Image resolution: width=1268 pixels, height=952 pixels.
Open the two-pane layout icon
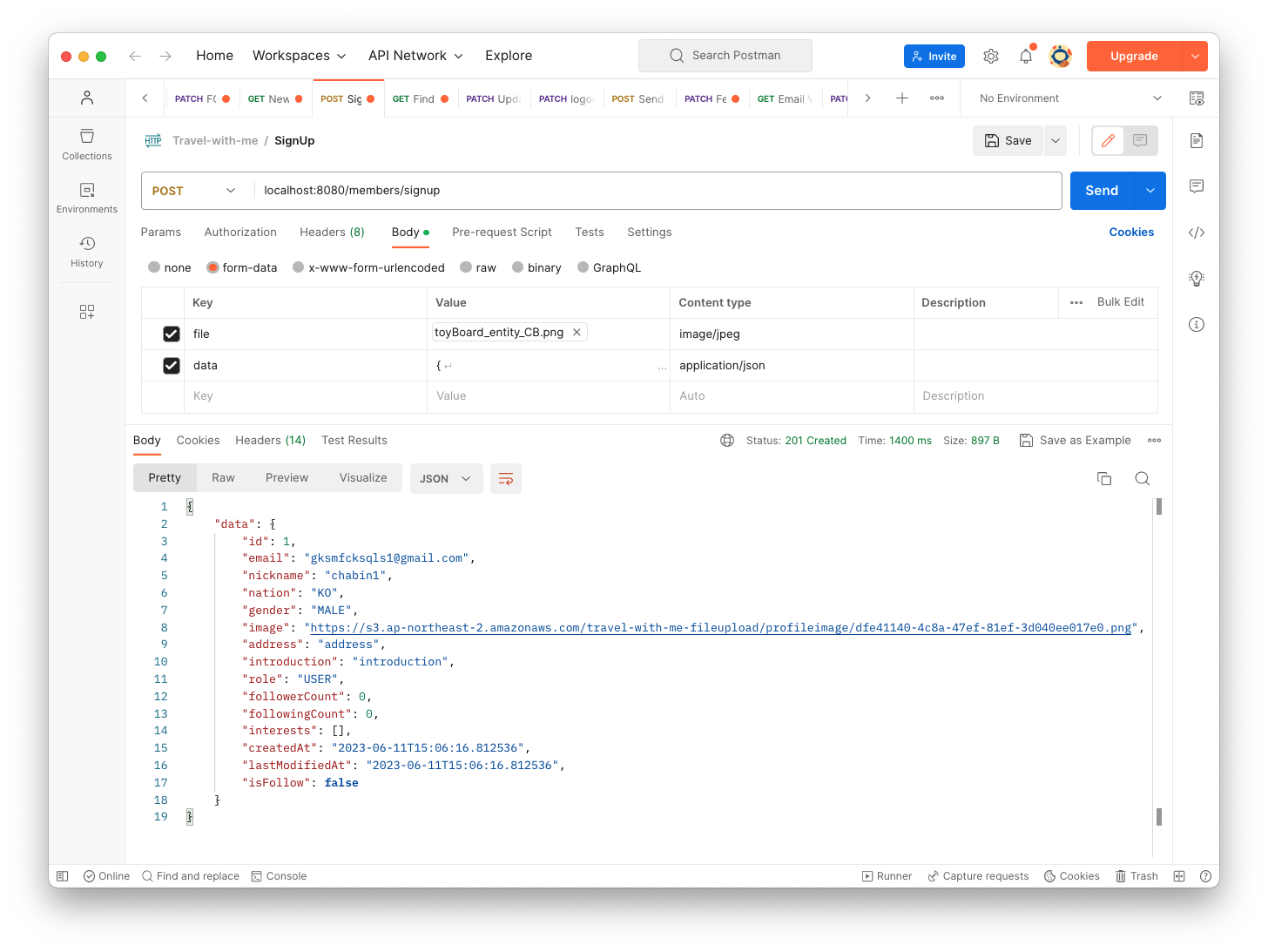pos(1179,876)
